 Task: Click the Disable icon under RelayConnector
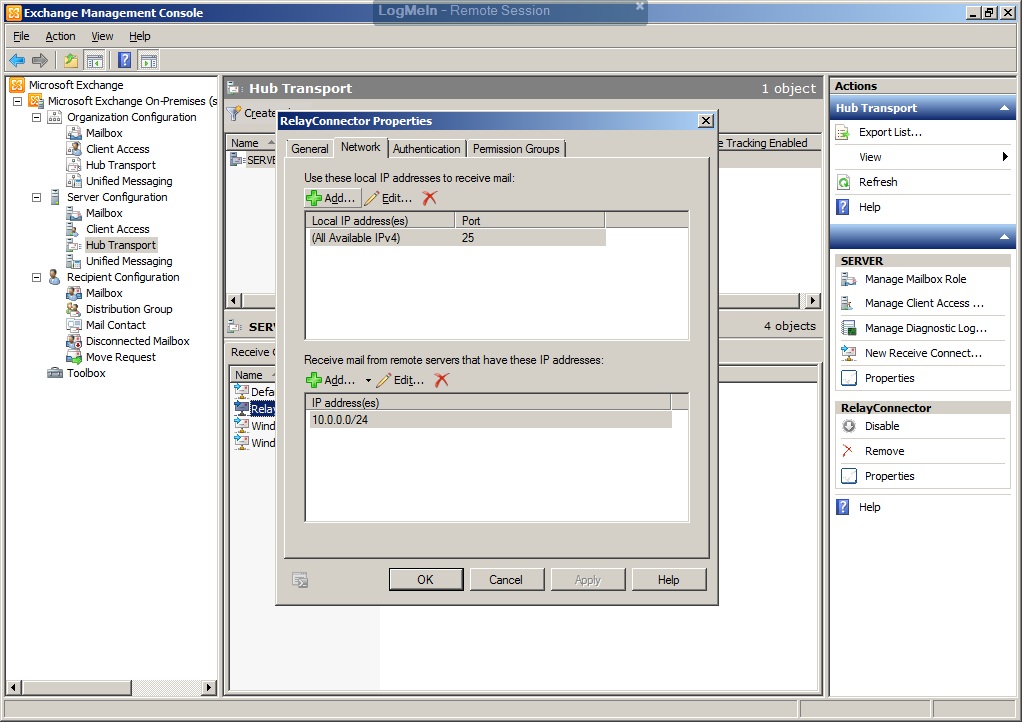pos(849,426)
